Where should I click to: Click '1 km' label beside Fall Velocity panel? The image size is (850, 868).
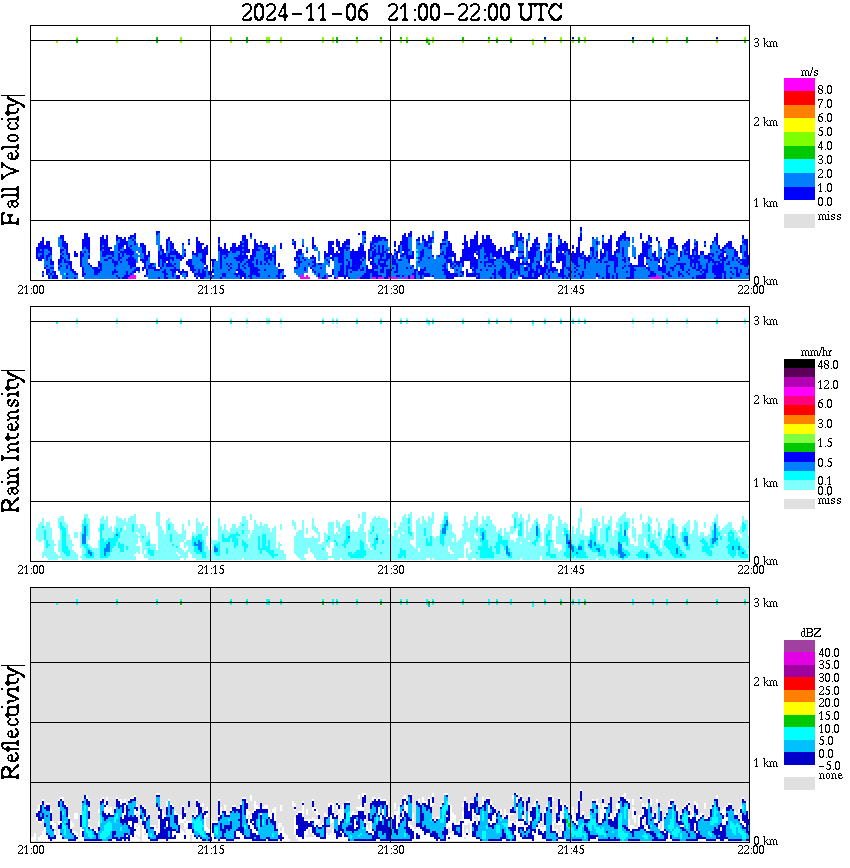[765, 203]
